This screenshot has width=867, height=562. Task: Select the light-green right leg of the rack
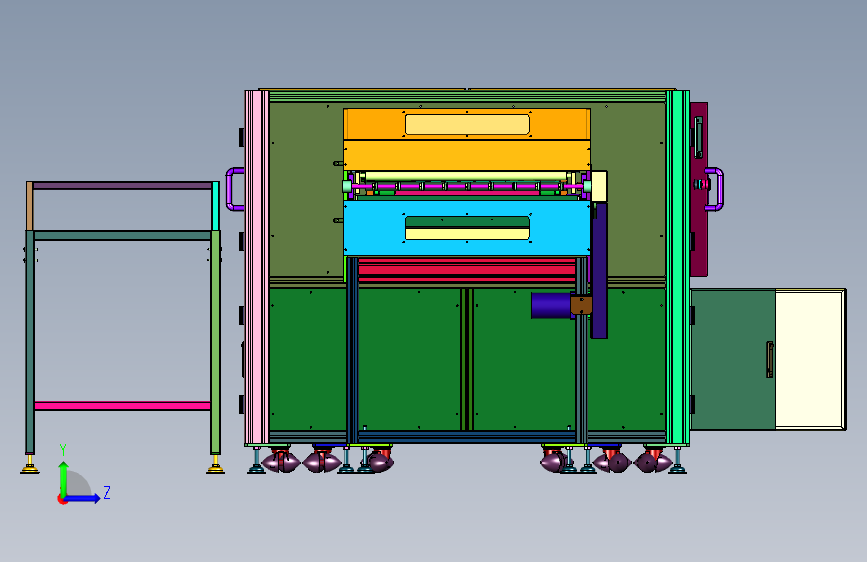[x=216, y=342]
